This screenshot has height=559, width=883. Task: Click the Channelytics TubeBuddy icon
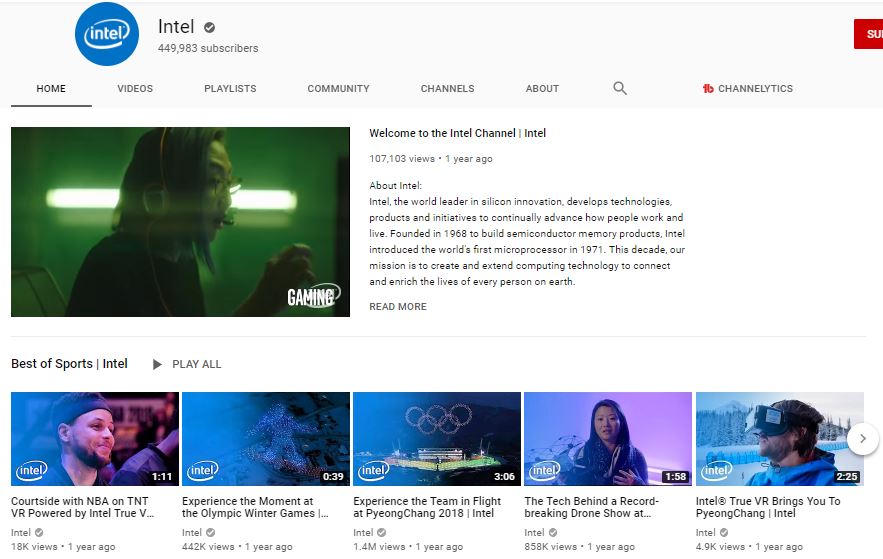point(708,88)
